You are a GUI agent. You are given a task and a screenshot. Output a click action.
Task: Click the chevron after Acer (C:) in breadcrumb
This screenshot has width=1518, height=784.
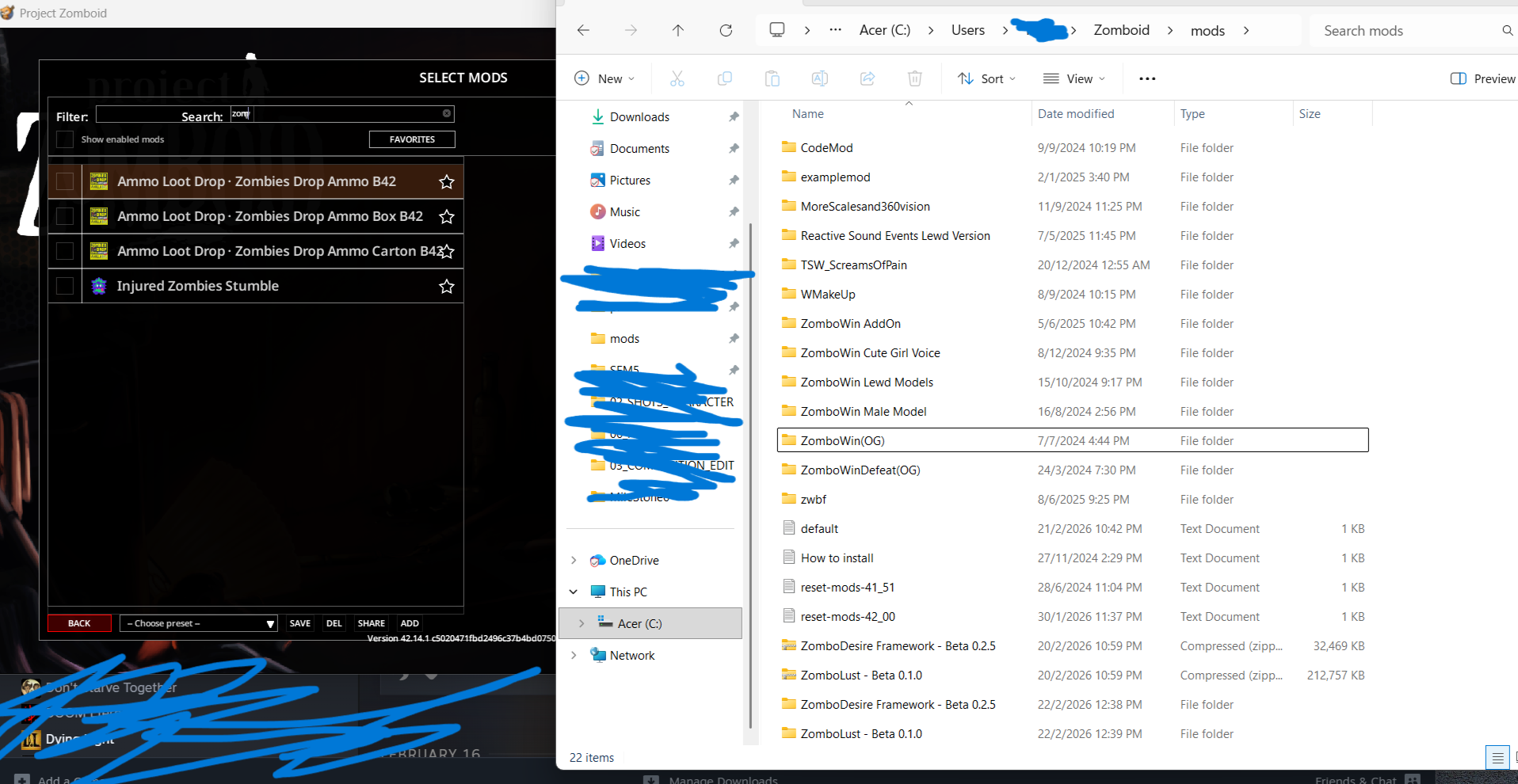[932, 30]
